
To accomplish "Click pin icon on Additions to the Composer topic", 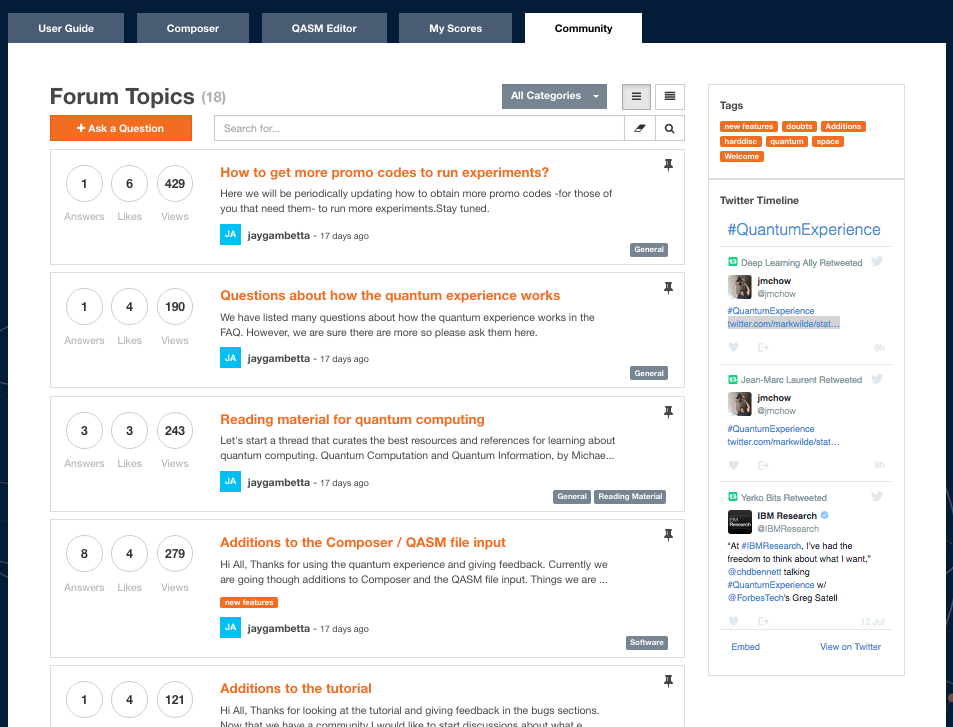I will click(x=668, y=535).
